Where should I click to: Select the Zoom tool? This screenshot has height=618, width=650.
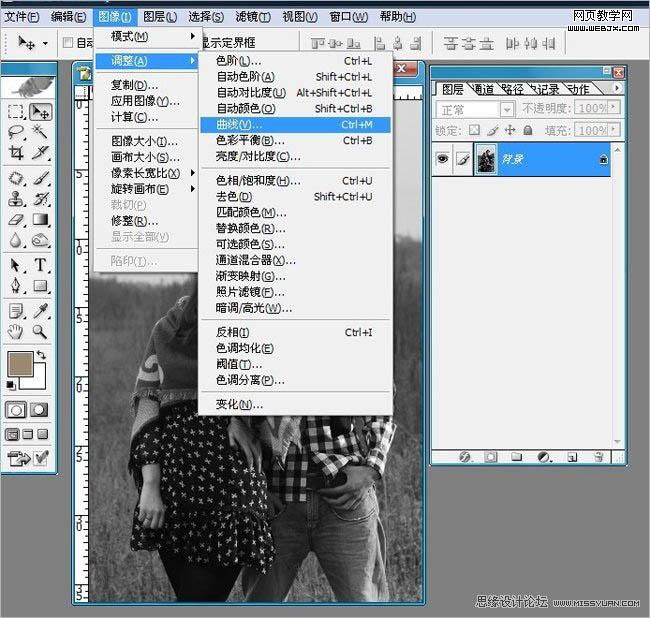click(41, 332)
